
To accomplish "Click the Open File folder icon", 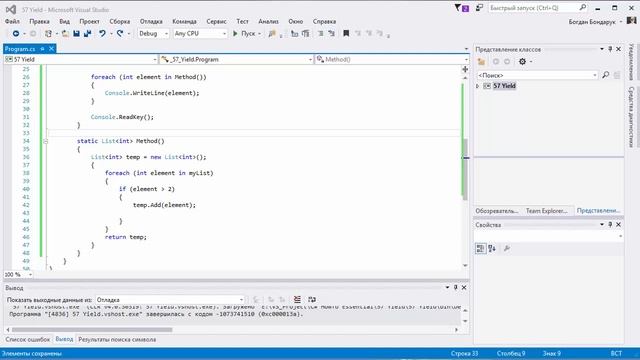I will (x=65, y=33).
